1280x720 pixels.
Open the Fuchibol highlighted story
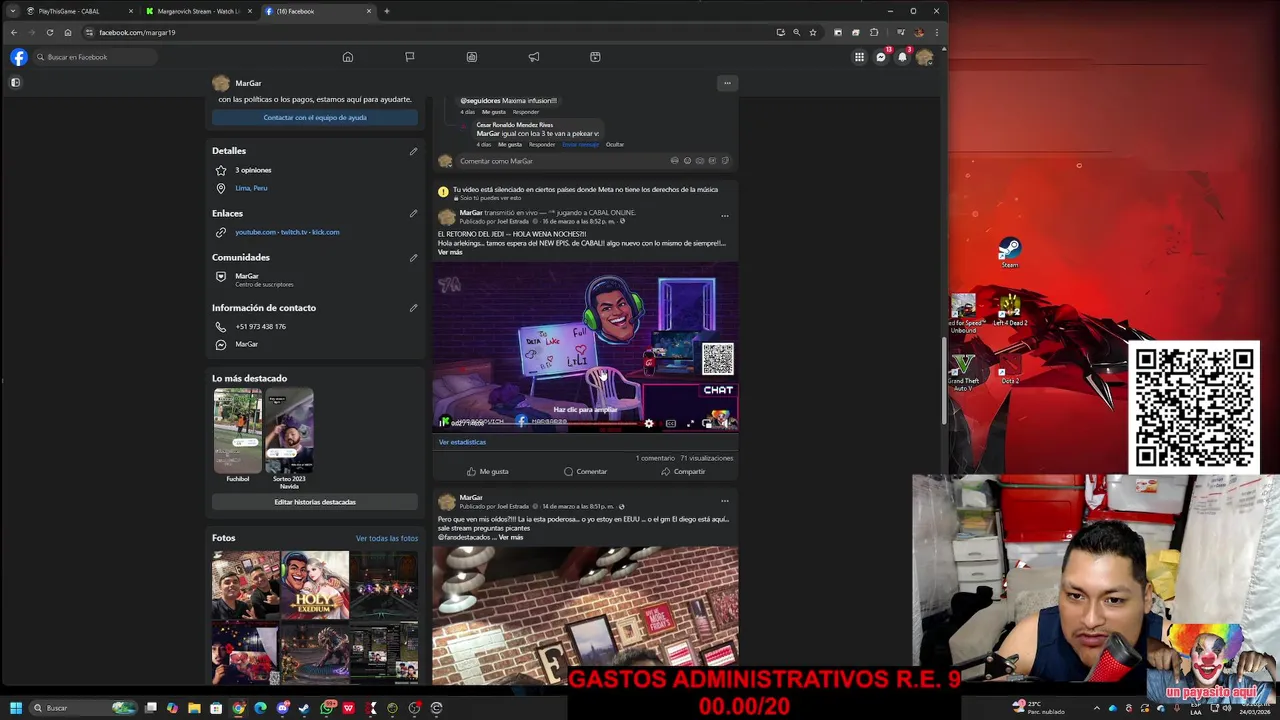(238, 431)
